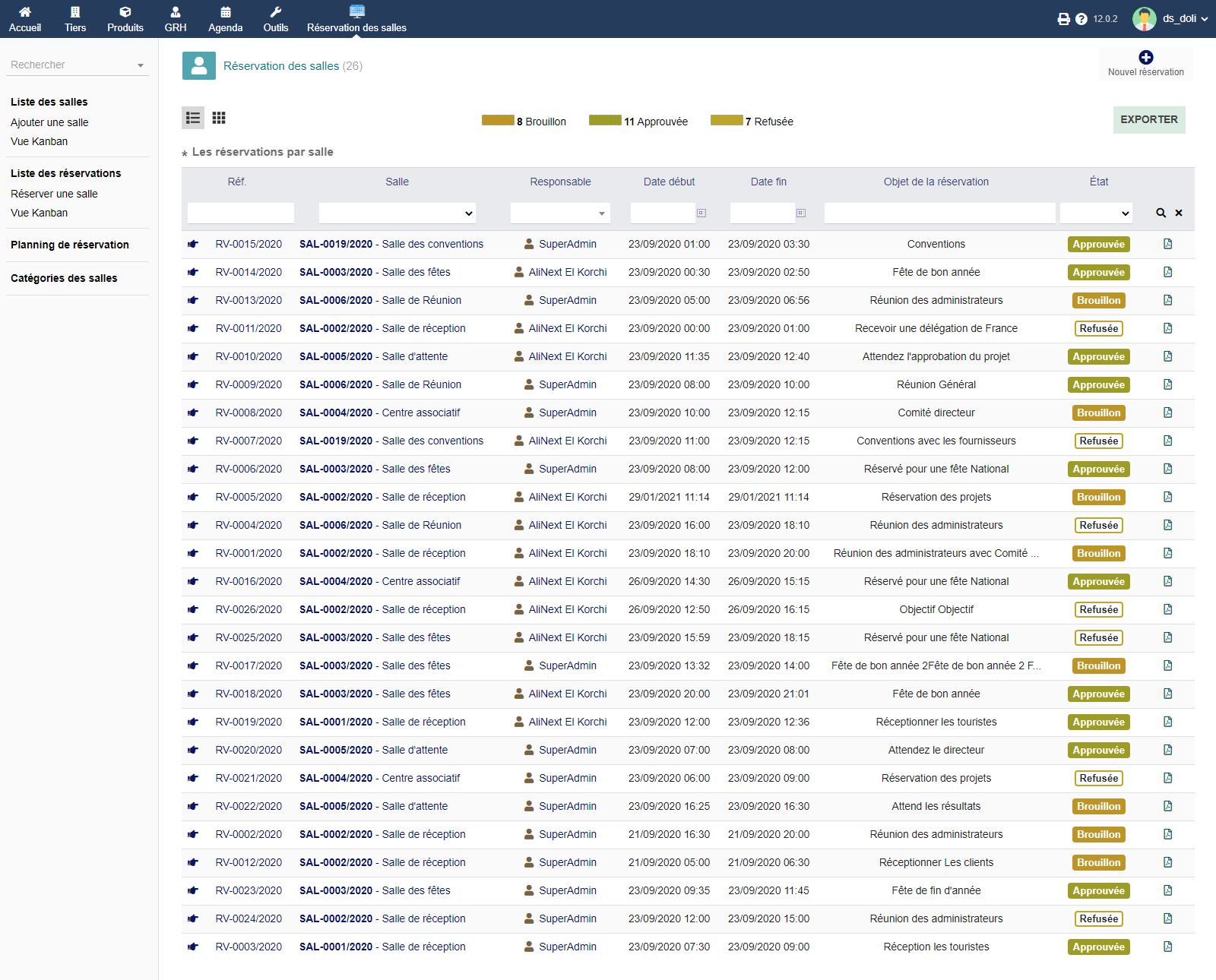
Task: Open Nouvel réservation plus icon
Action: [1145, 58]
